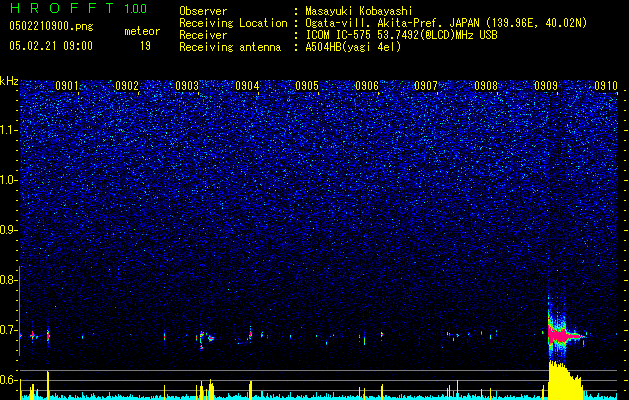Click the Receiving antenna field label

coord(230,47)
